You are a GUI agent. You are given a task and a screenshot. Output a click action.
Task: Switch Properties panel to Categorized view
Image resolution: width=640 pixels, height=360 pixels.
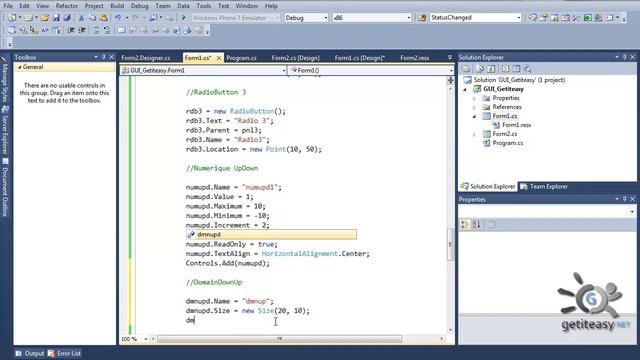465,224
